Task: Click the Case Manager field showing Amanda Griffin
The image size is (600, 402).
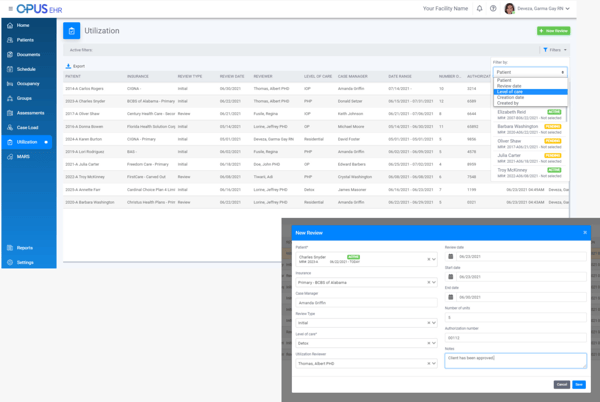Action: 366,303
